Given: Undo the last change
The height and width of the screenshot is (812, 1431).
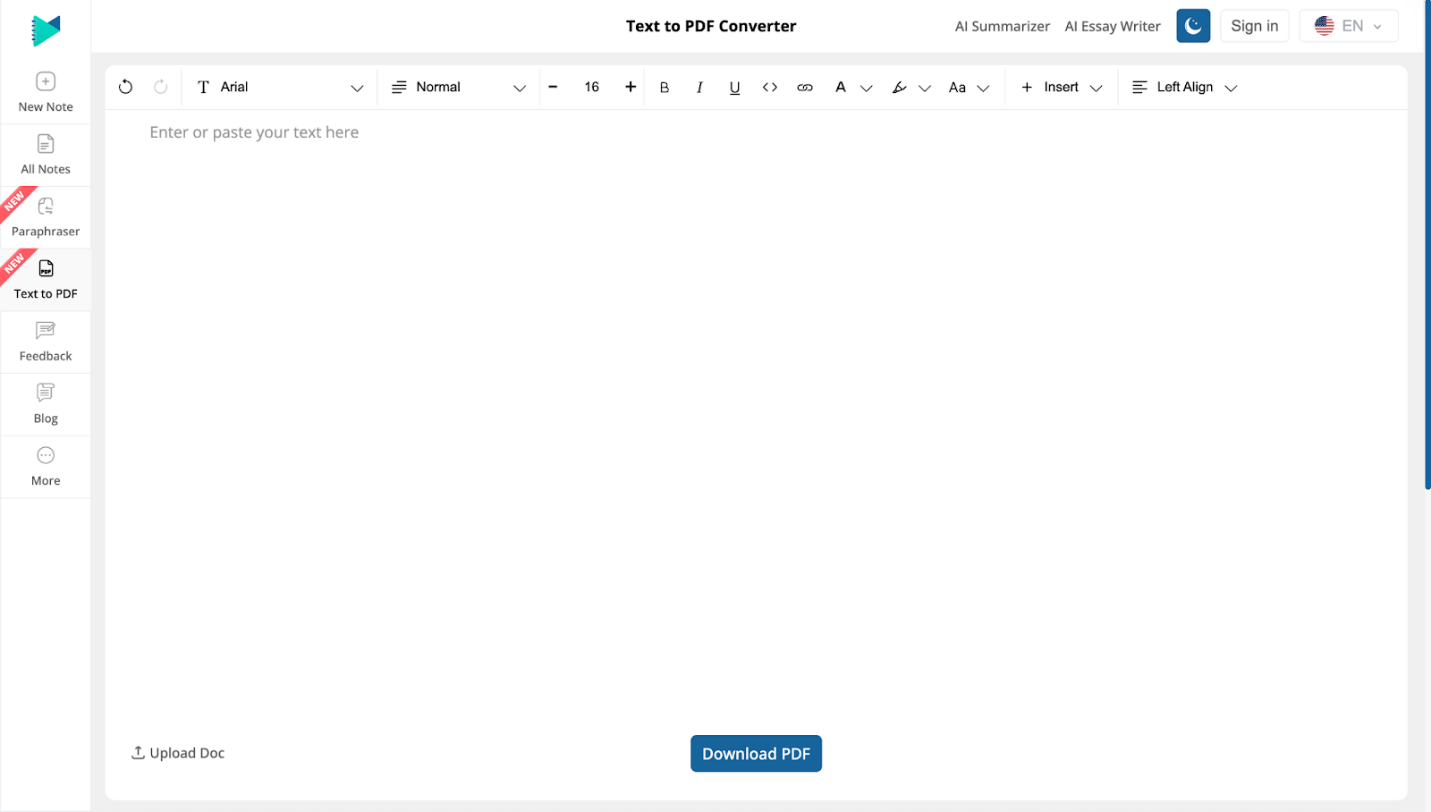Looking at the screenshot, I should coord(125,87).
